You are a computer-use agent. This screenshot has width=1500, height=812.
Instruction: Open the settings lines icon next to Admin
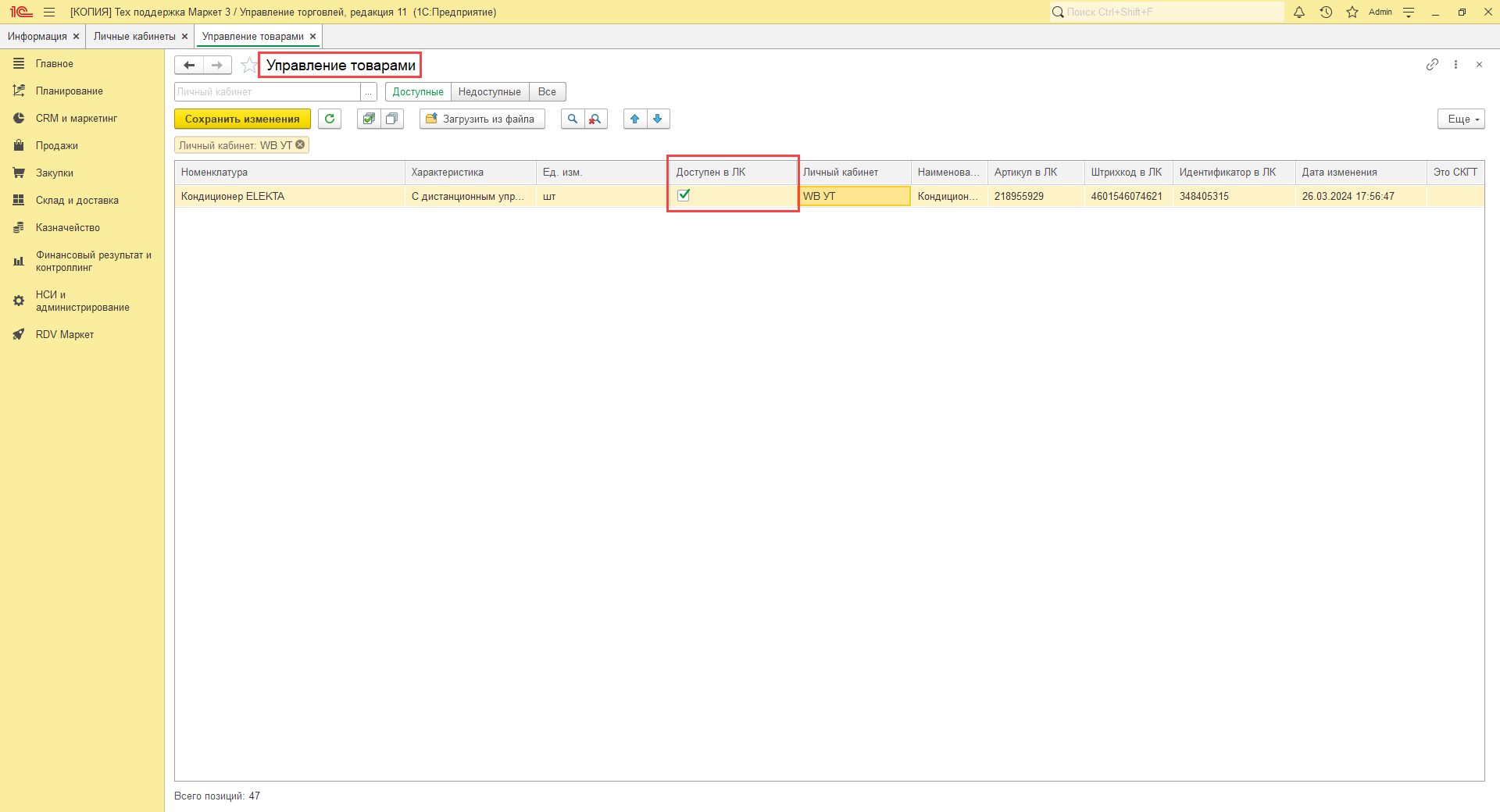click(x=1409, y=12)
